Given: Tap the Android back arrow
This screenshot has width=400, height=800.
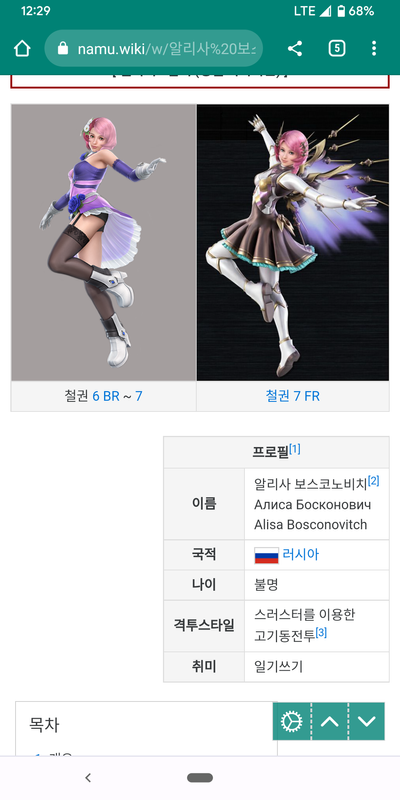Looking at the screenshot, I should [88, 778].
